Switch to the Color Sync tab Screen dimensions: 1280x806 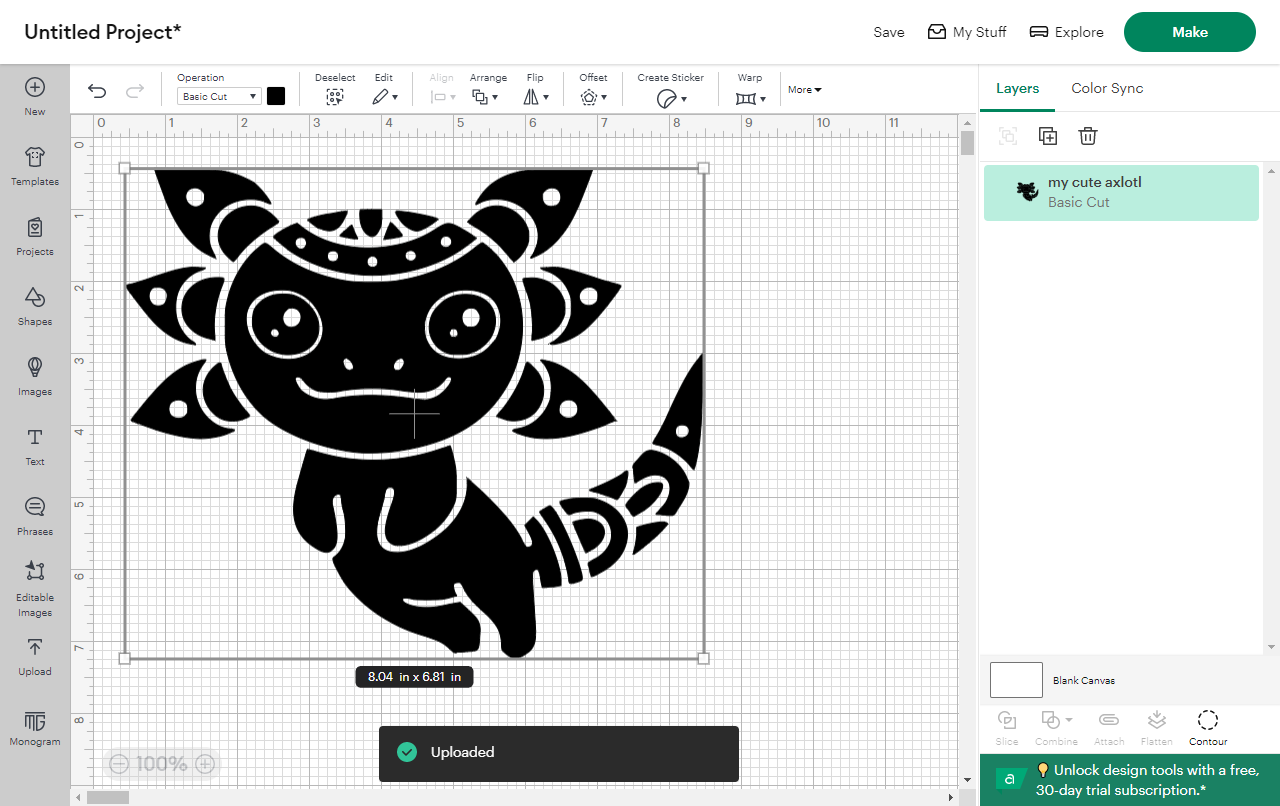pyautogui.click(x=1107, y=88)
